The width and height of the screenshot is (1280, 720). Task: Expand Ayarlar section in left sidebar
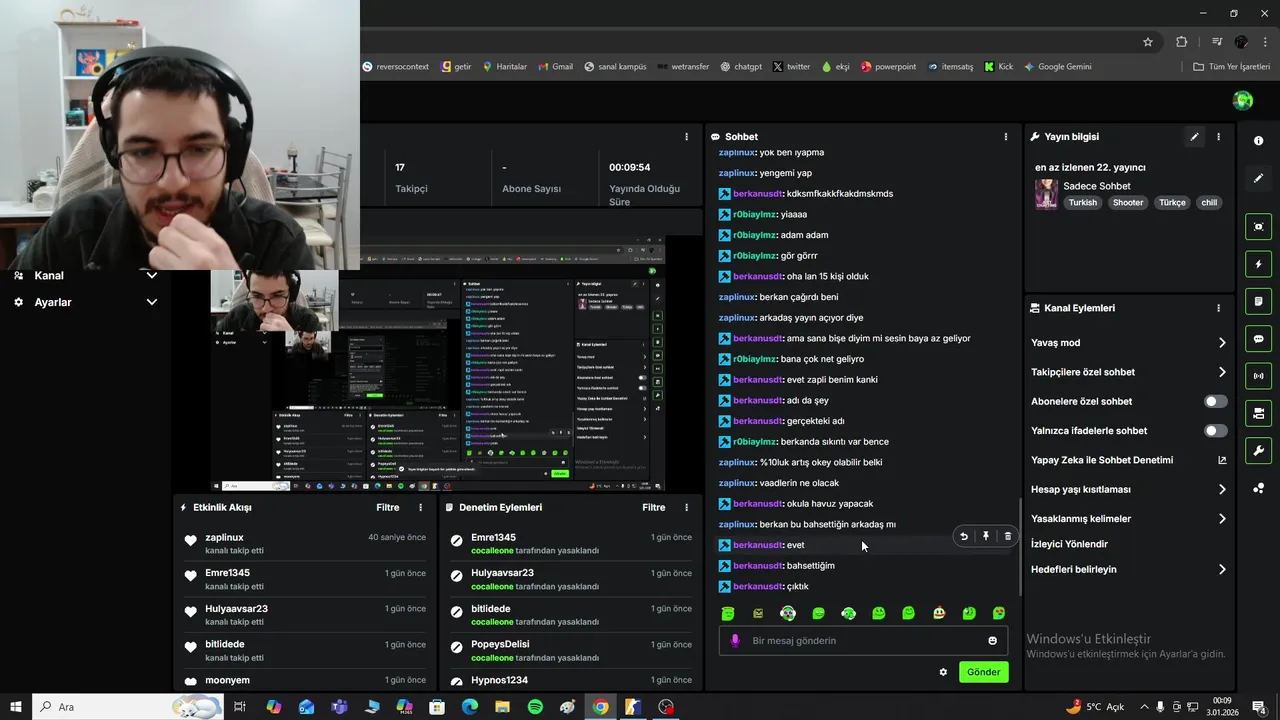click(85, 302)
